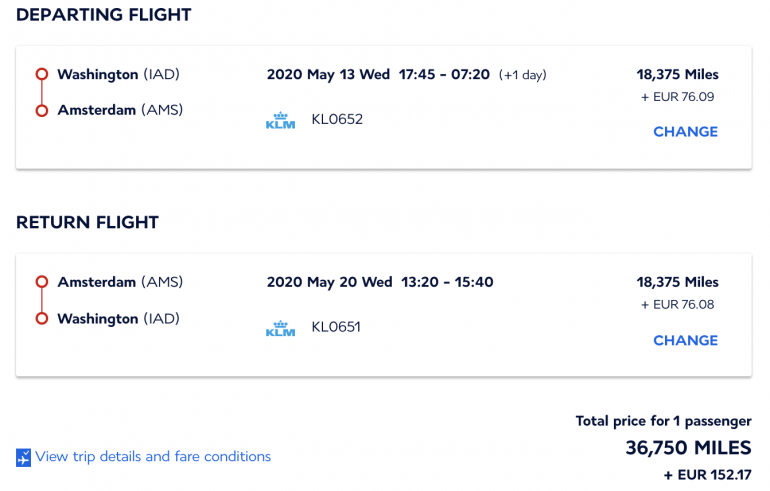
Task: Open View trip details and fare conditions
Action: tap(153, 457)
